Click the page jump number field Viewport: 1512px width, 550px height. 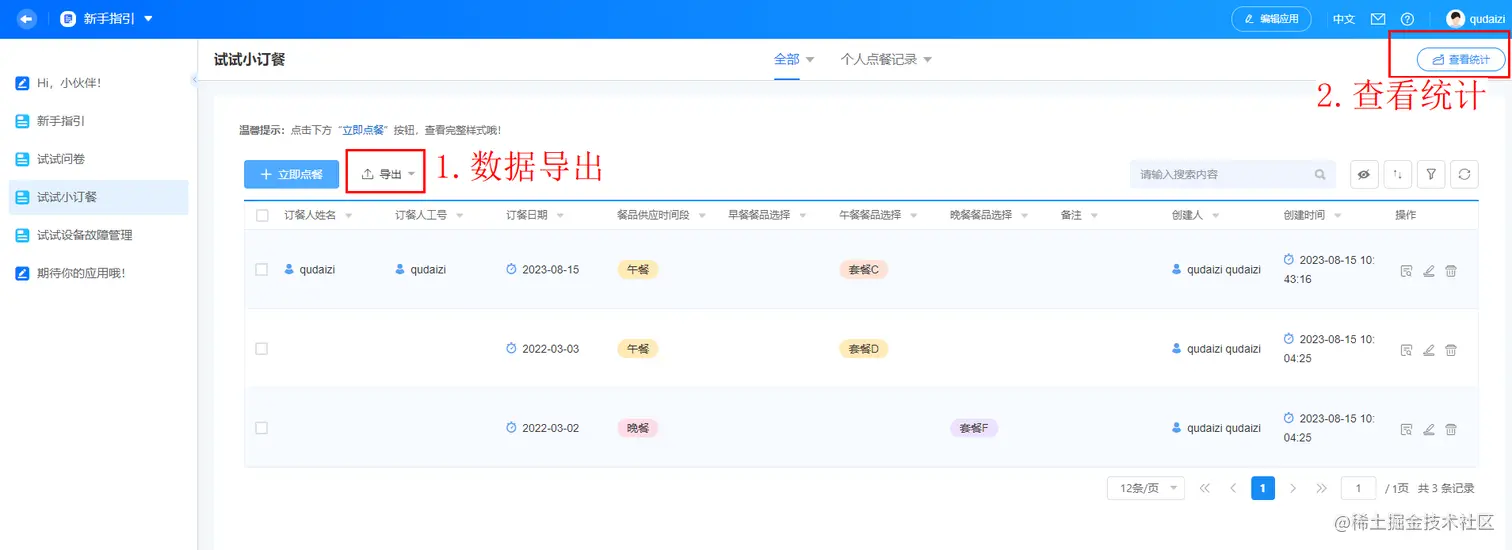click(1358, 488)
